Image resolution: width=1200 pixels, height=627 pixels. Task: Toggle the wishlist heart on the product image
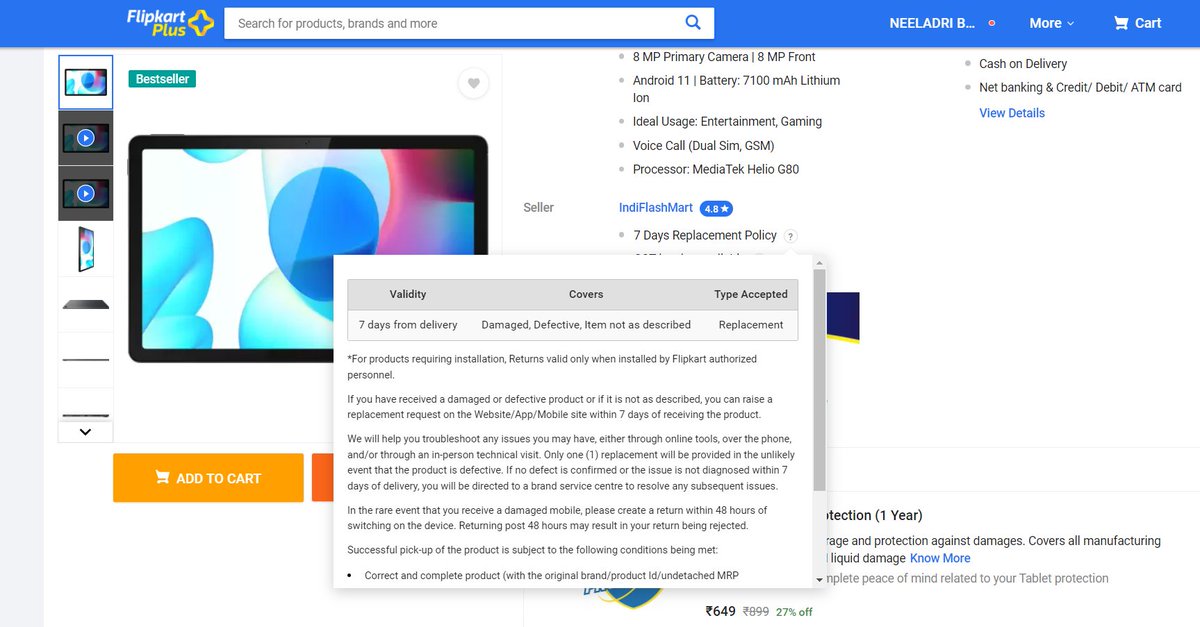pos(473,83)
